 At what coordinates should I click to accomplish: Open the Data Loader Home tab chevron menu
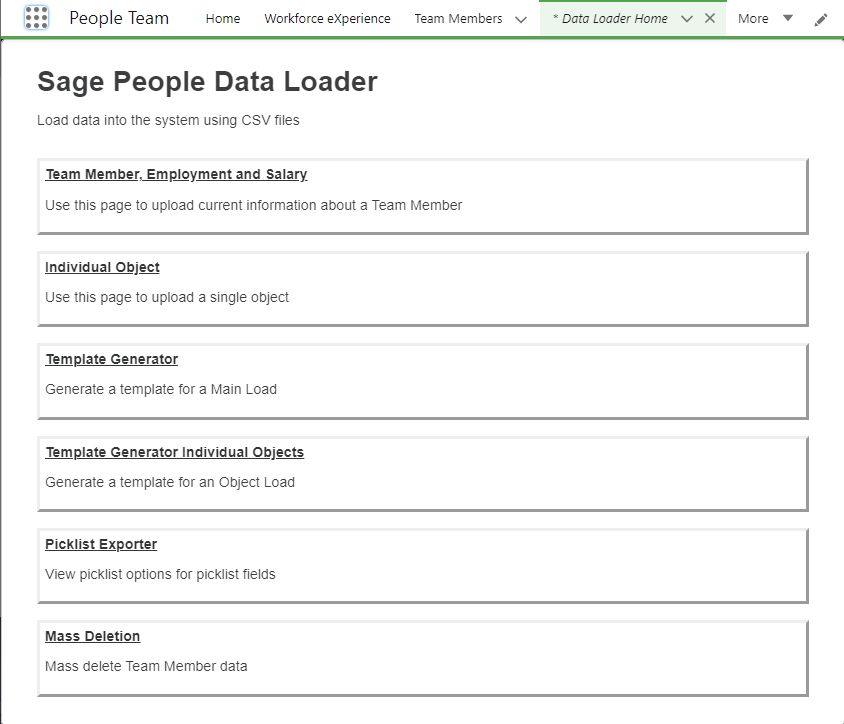click(687, 18)
